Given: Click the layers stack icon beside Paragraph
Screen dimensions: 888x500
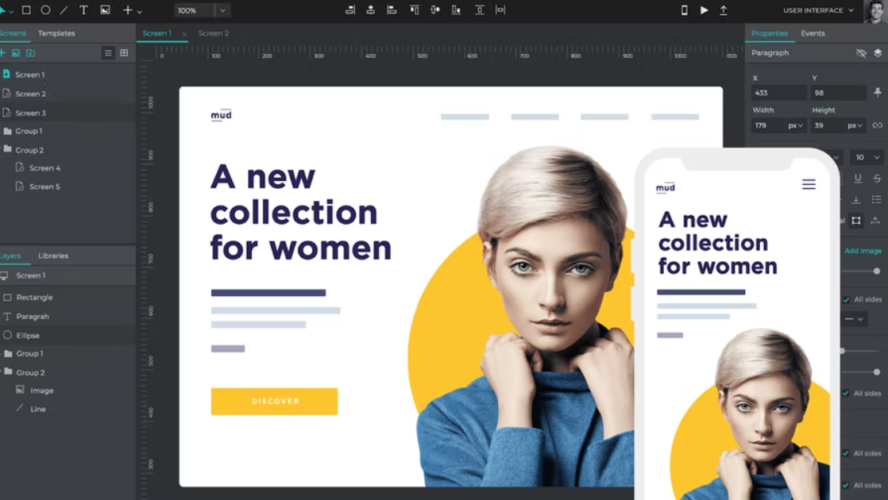Looking at the screenshot, I should coord(878,53).
